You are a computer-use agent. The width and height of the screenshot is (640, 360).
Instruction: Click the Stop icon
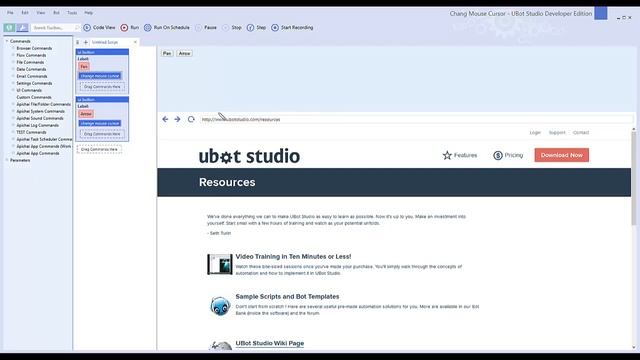(226, 27)
